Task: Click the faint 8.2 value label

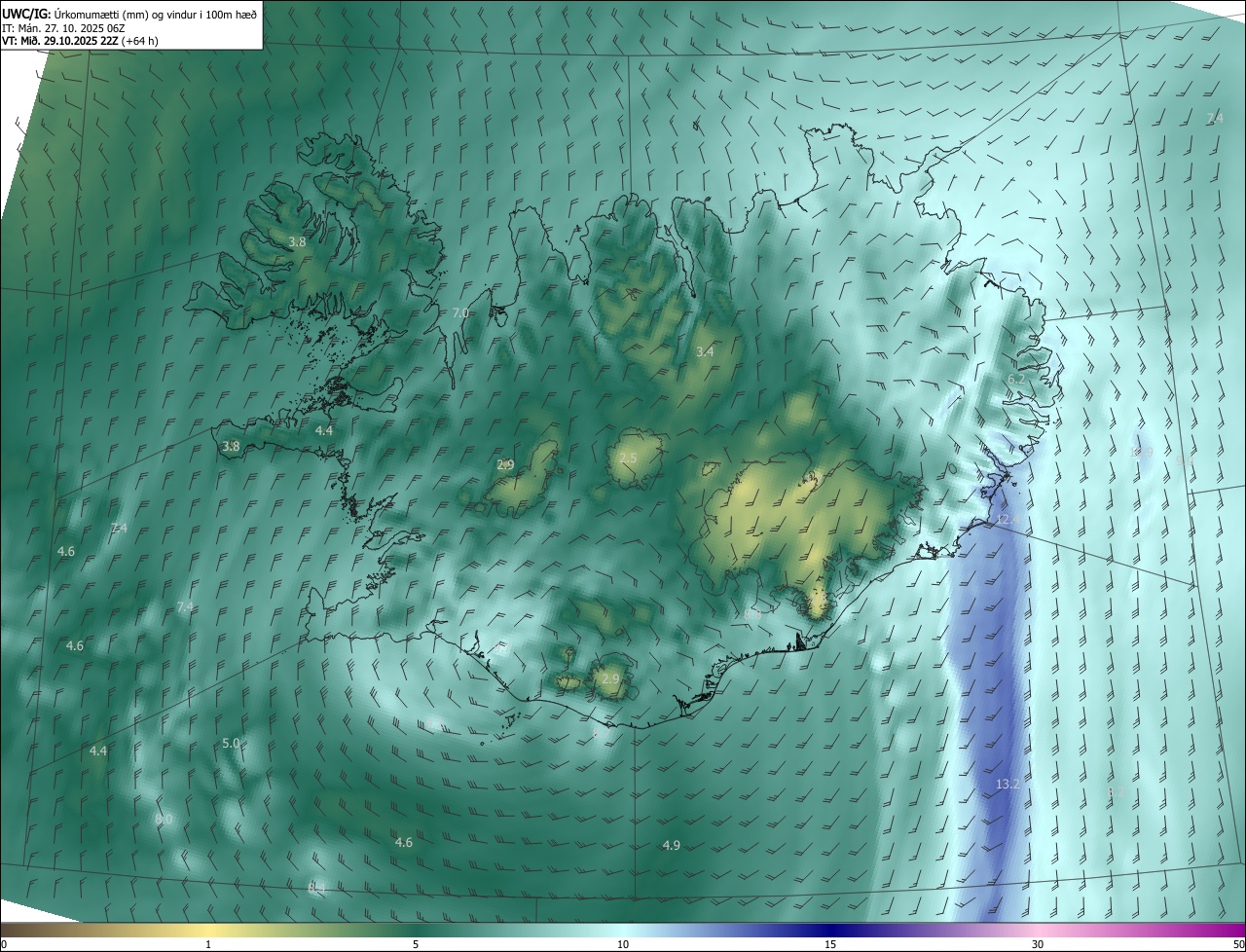Action: (x=1116, y=792)
